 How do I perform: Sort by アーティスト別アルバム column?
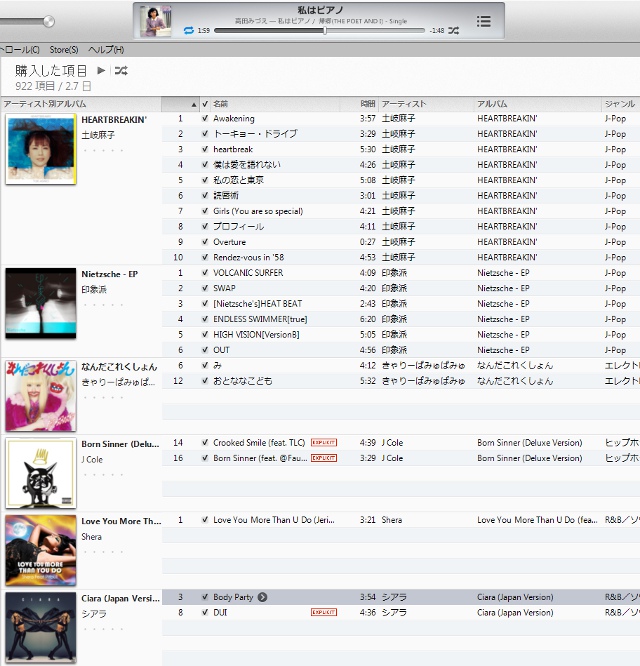(81, 104)
